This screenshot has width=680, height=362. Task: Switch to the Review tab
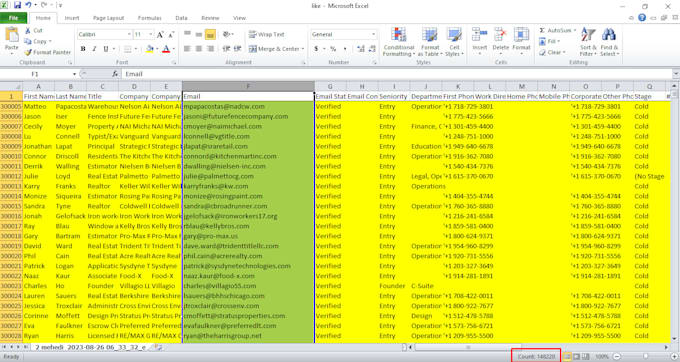(x=210, y=18)
